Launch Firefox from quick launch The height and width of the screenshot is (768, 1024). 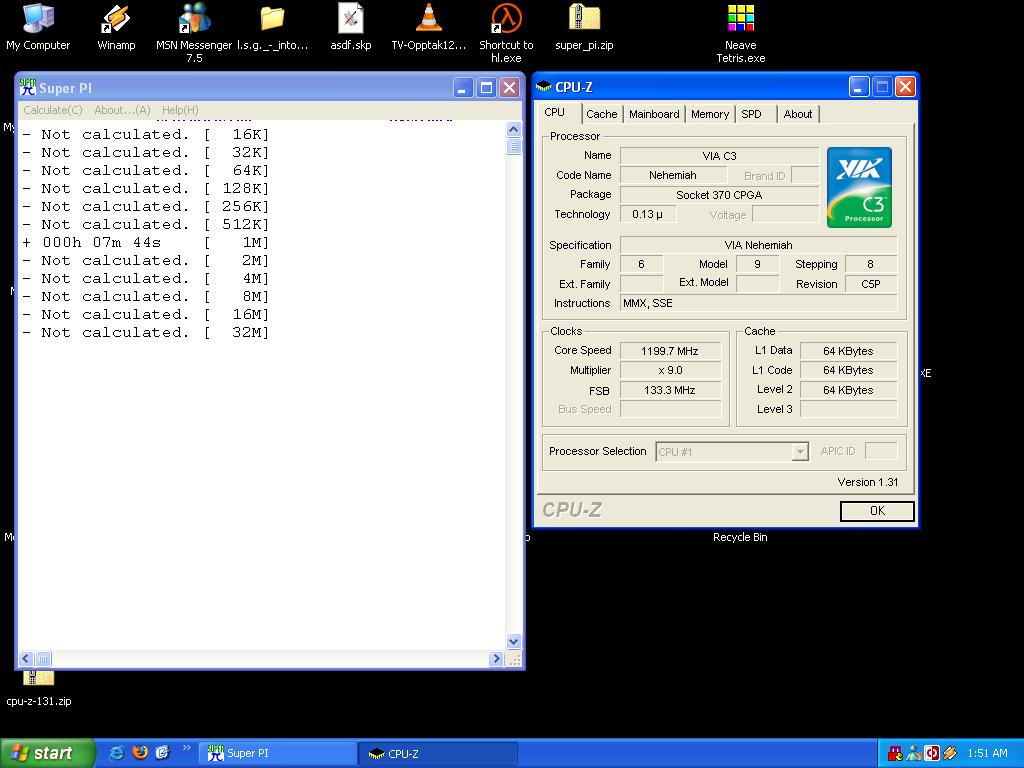(x=140, y=752)
